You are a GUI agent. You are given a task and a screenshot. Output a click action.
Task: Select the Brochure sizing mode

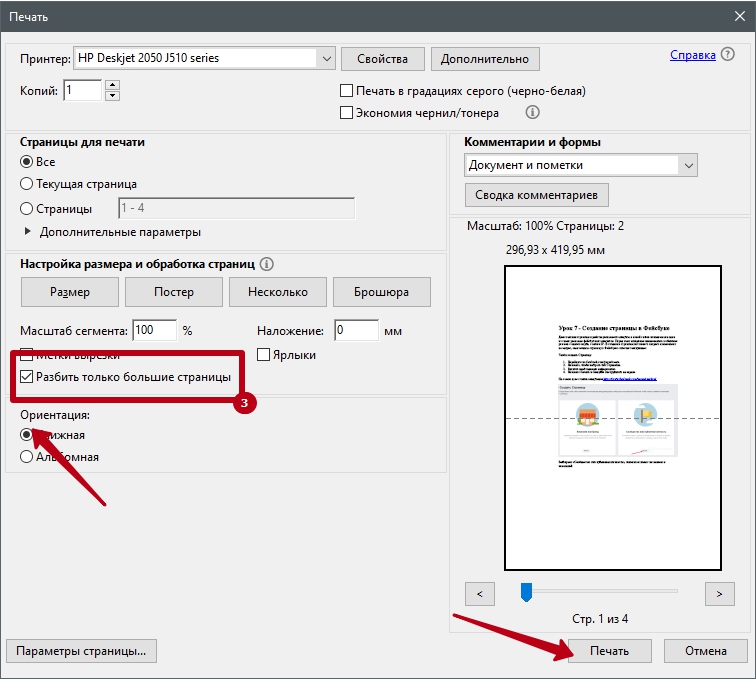pos(381,292)
